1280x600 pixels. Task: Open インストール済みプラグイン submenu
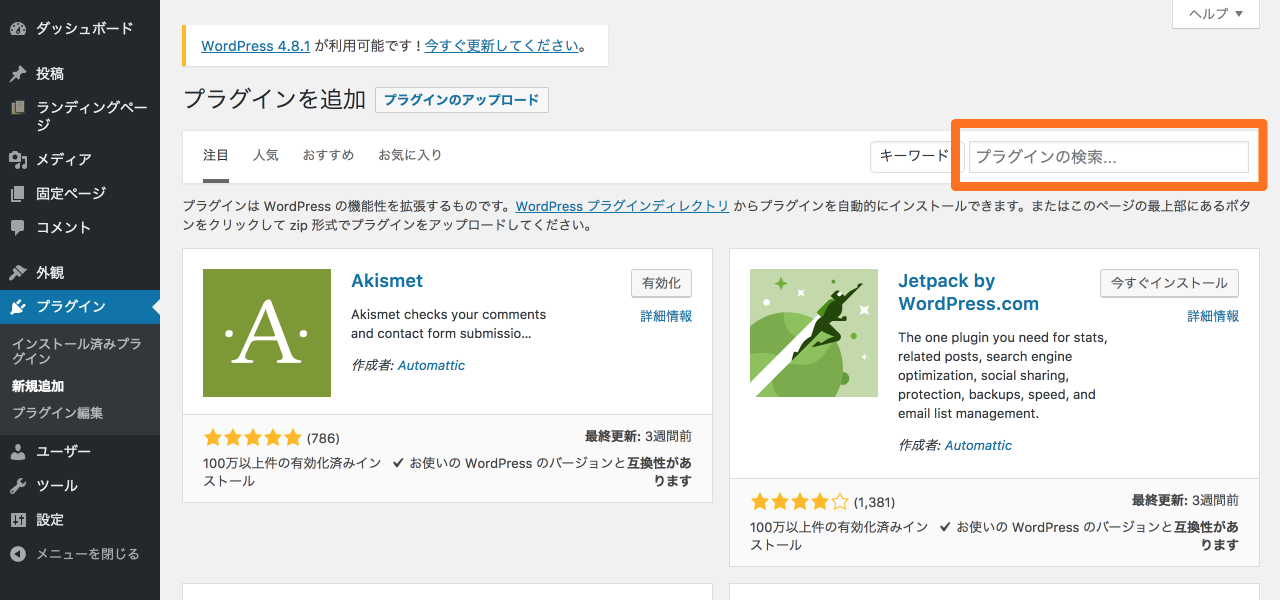(x=76, y=351)
